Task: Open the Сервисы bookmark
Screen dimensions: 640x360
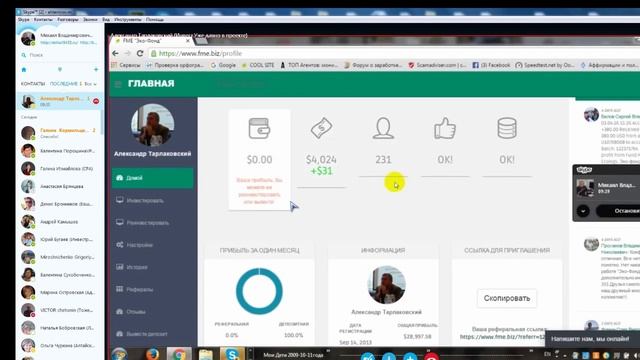Action: point(126,65)
